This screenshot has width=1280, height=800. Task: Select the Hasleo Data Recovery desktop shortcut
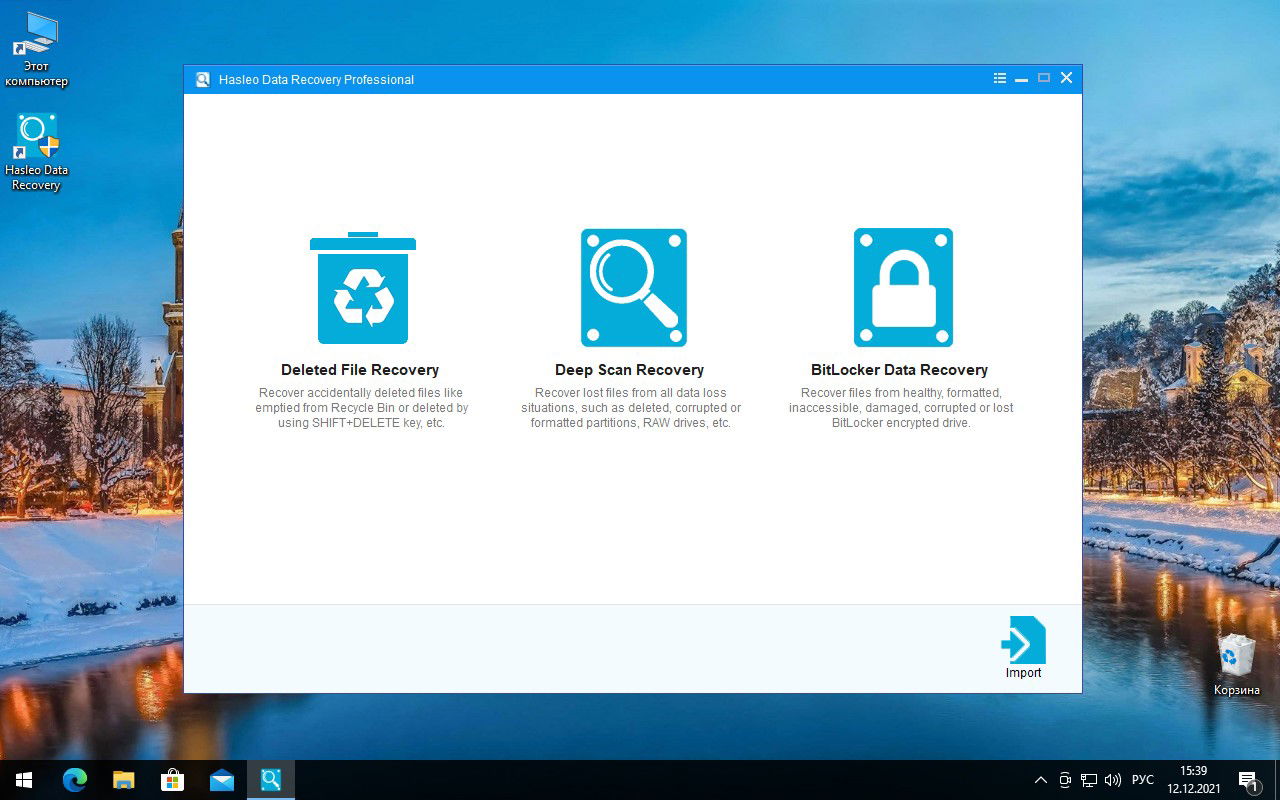[36, 152]
